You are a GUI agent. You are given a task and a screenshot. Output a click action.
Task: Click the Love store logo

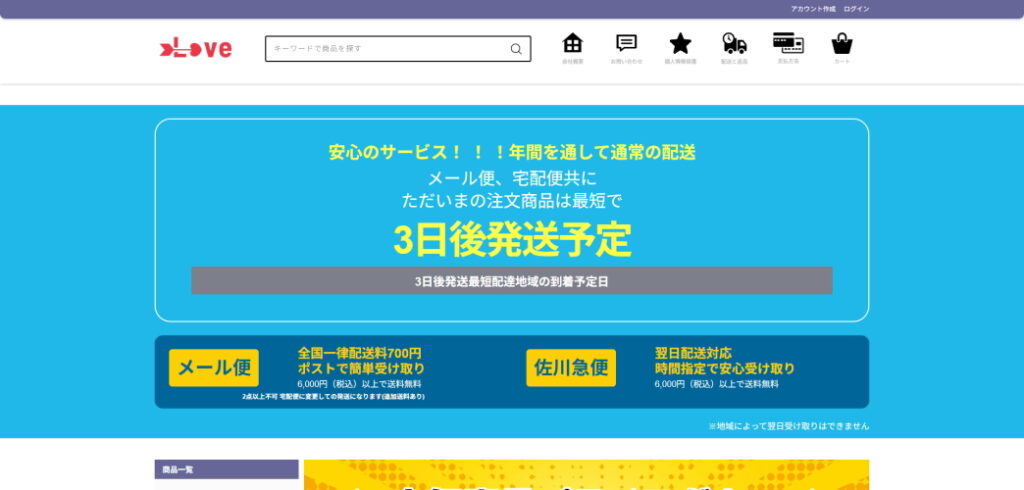tap(196, 48)
